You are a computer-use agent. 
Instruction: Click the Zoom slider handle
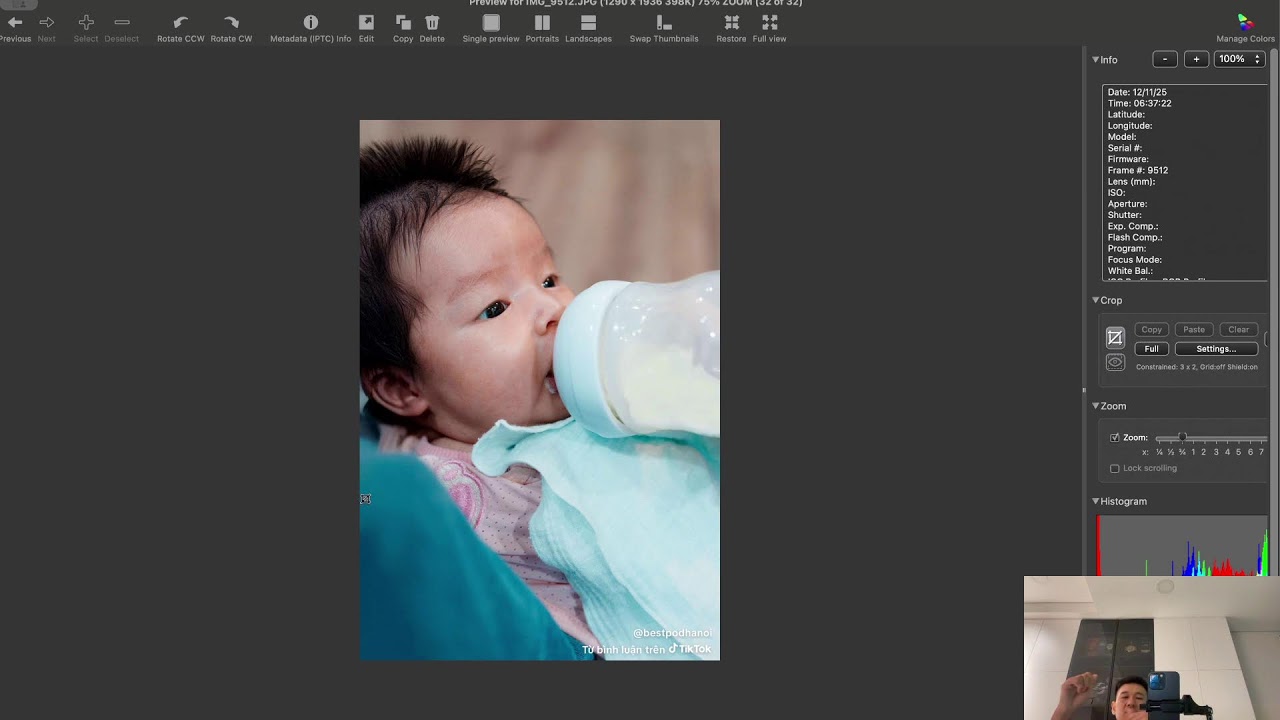[x=1182, y=438]
